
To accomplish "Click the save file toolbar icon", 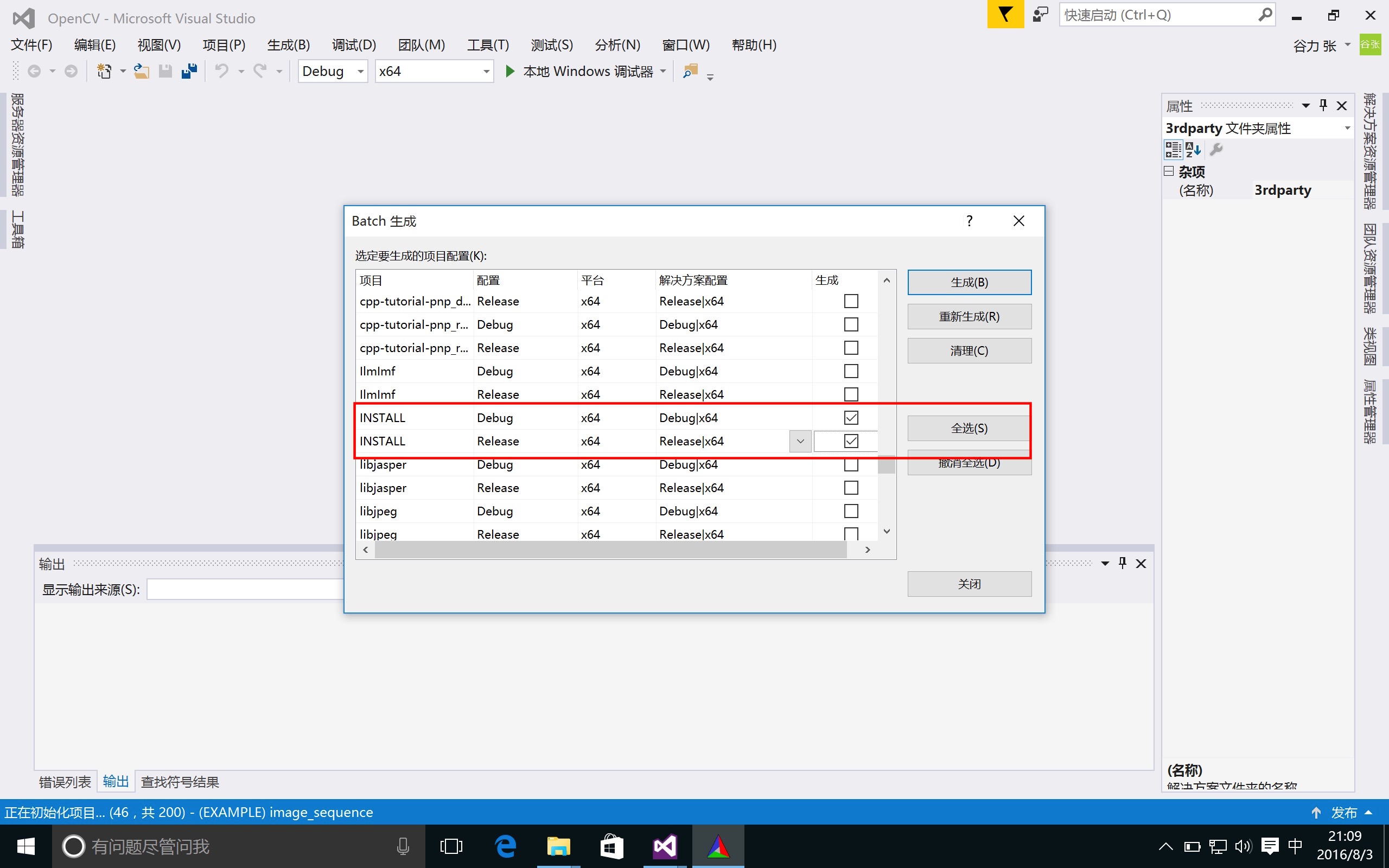I will [x=165, y=71].
